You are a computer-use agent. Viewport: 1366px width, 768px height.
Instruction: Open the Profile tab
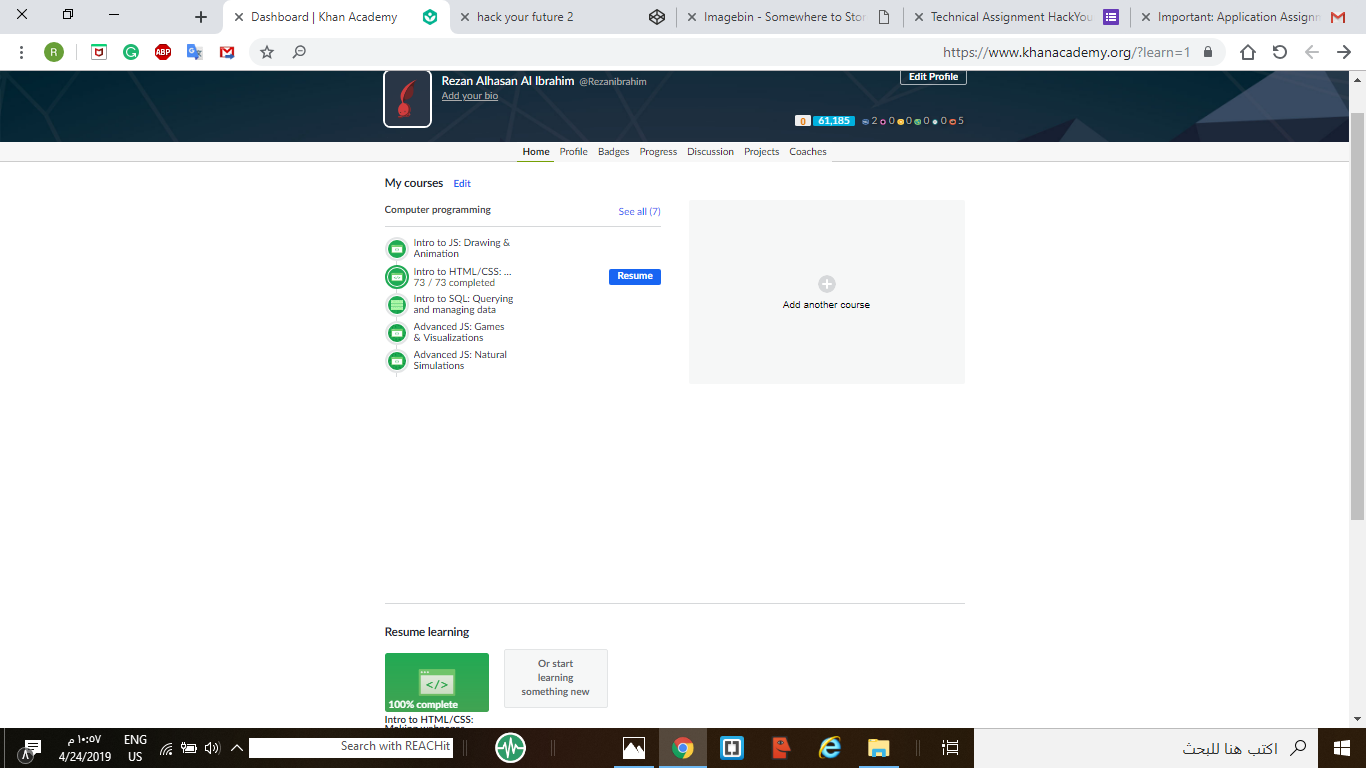click(573, 152)
